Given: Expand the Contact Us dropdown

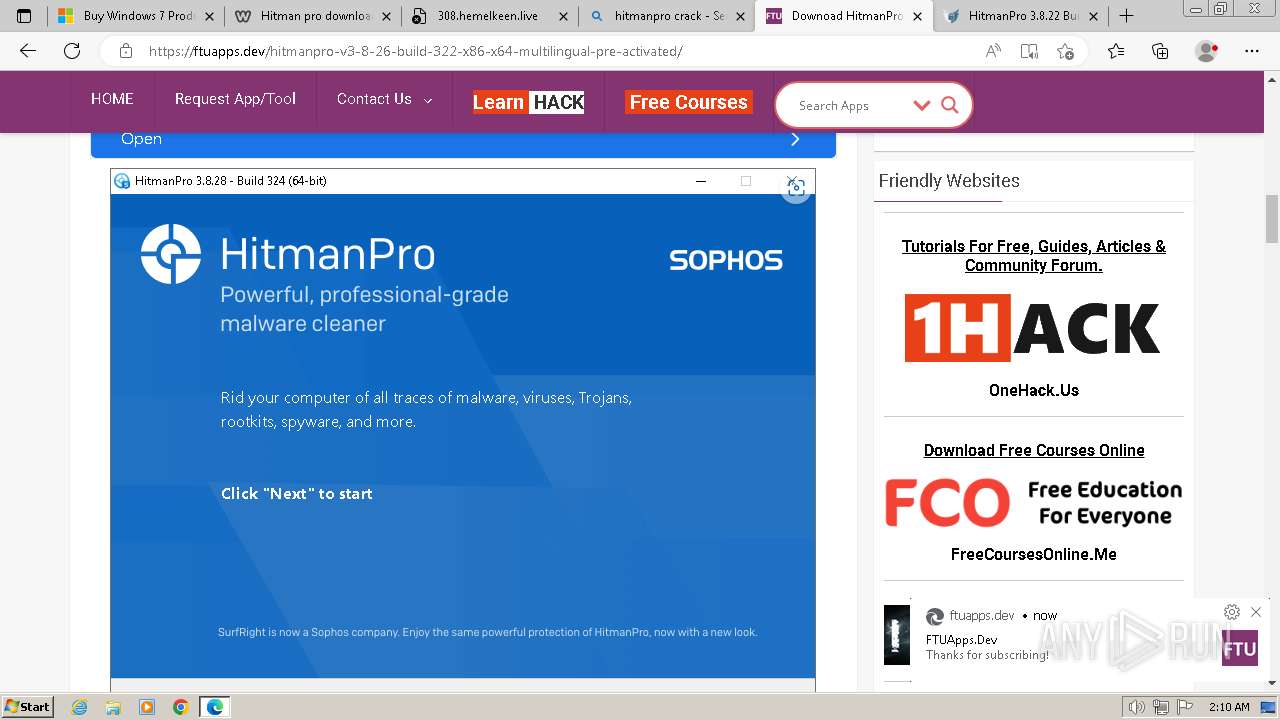Looking at the screenshot, I should tap(384, 99).
